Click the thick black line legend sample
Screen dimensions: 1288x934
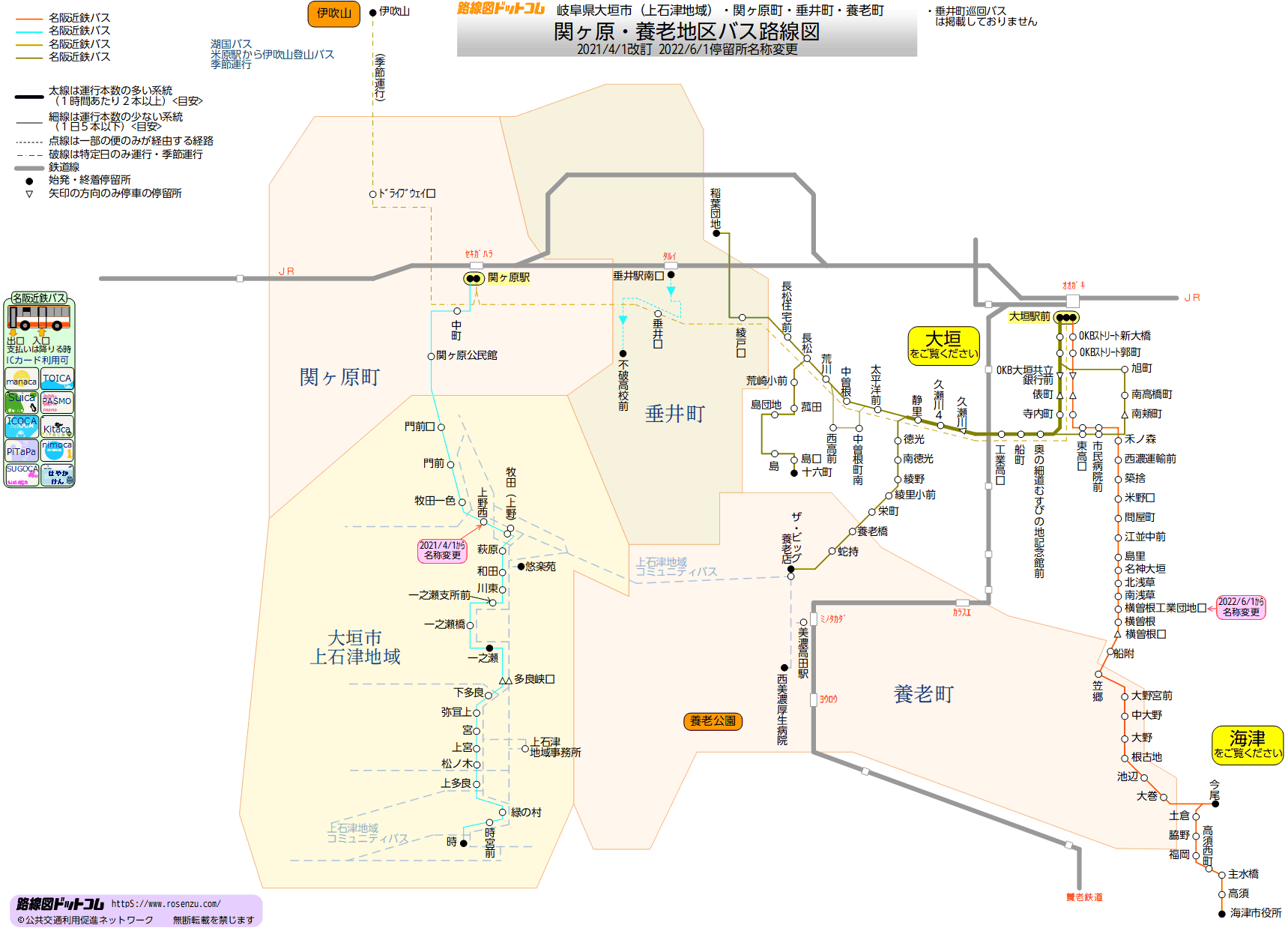(29, 97)
